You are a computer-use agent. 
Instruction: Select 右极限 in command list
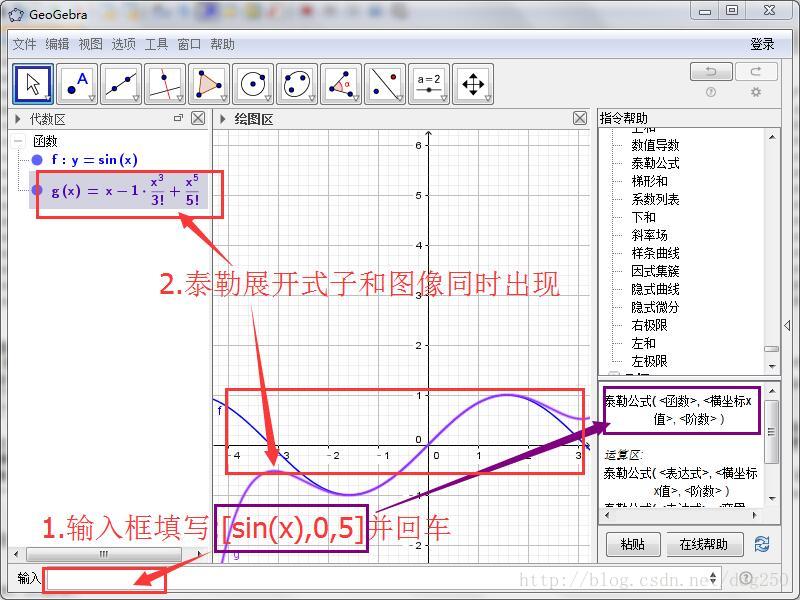click(x=649, y=325)
